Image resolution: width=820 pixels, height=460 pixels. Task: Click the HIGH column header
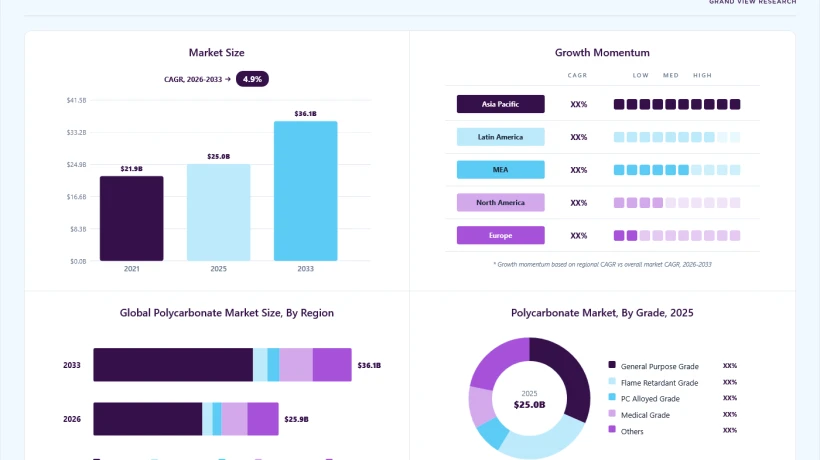click(x=702, y=75)
